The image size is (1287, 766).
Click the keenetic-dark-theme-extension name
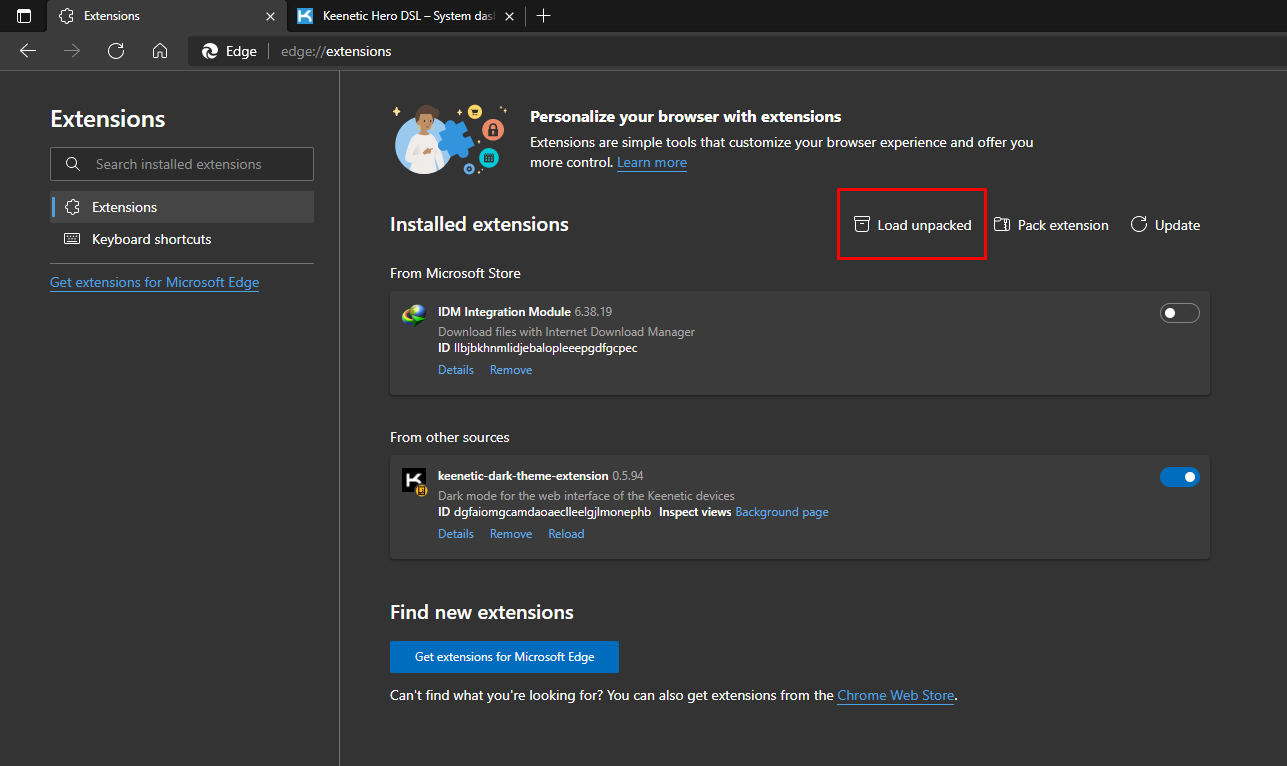(x=523, y=476)
